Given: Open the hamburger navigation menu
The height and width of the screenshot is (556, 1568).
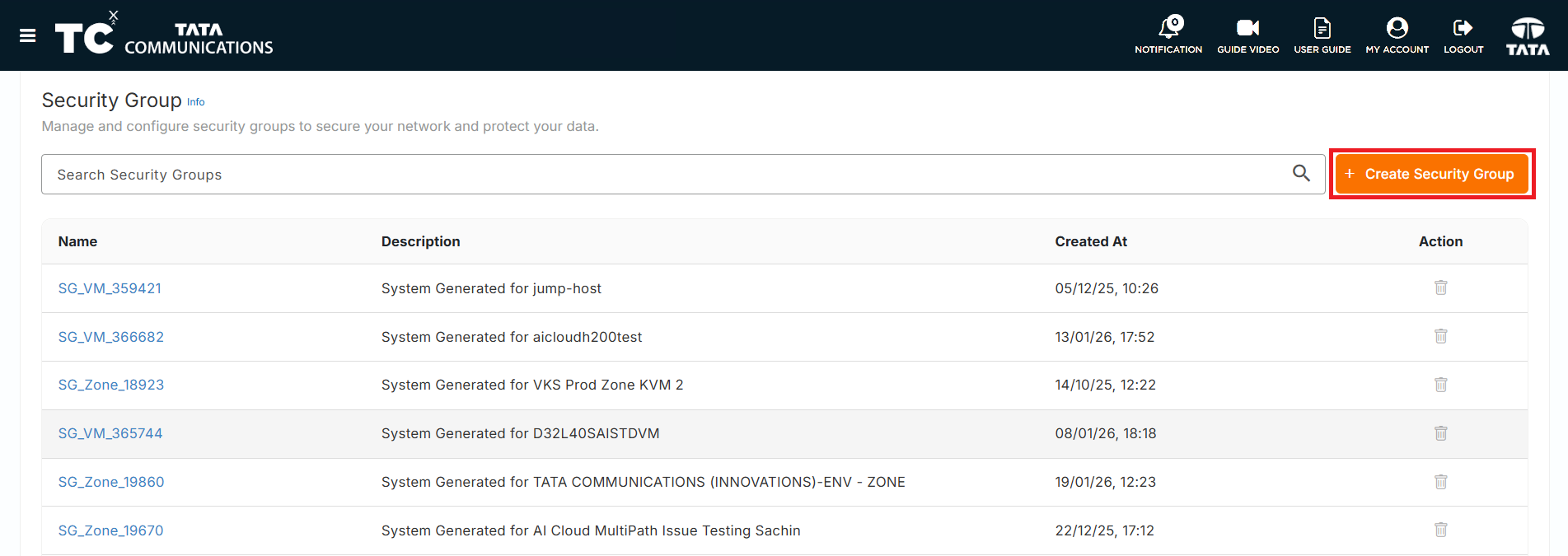Looking at the screenshot, I should (x=27, y=35).
